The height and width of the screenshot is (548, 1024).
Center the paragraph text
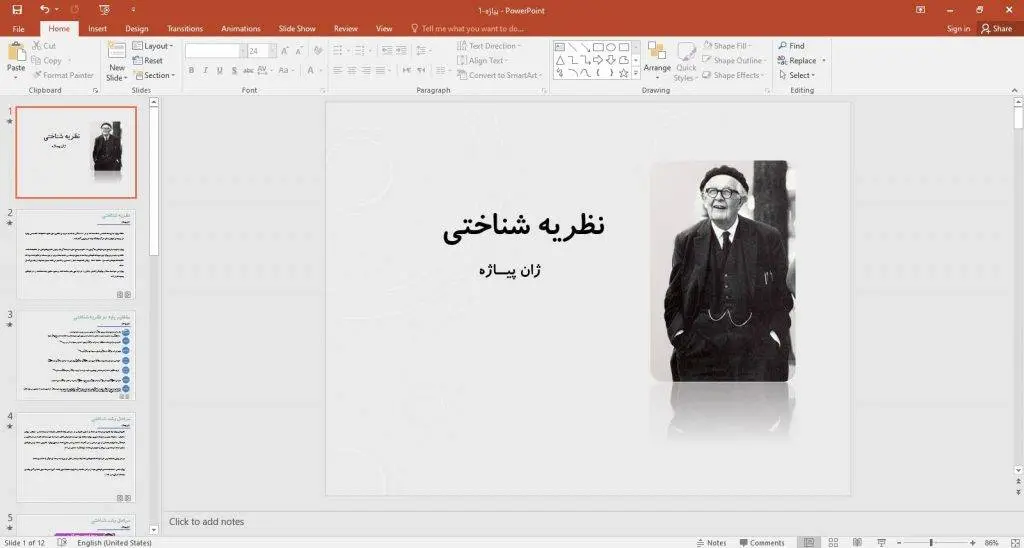[x=352, y=71]
